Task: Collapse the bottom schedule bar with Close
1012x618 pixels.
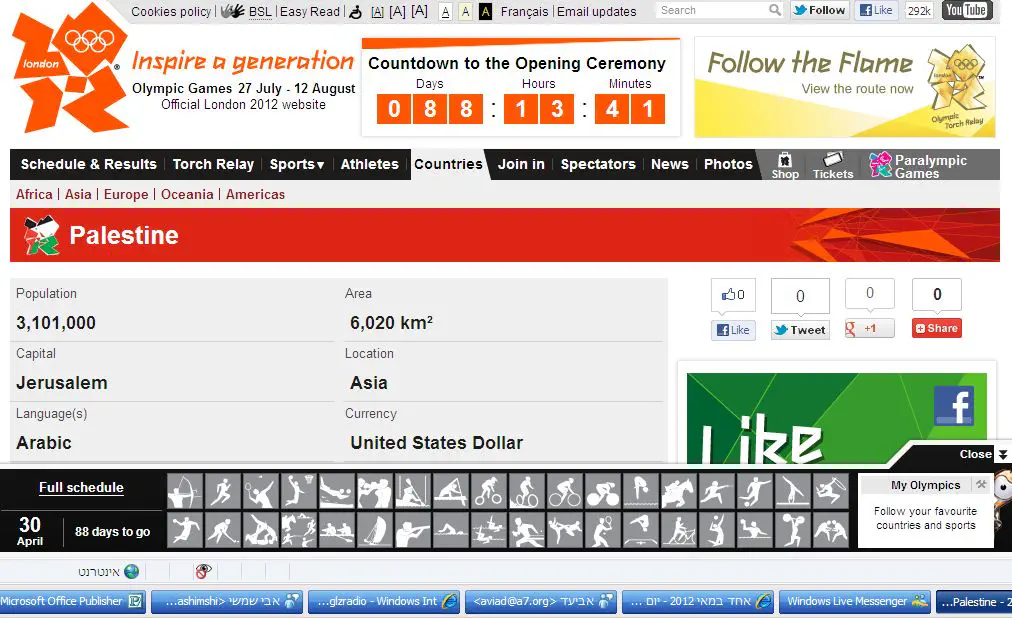Action: [981, 454]
